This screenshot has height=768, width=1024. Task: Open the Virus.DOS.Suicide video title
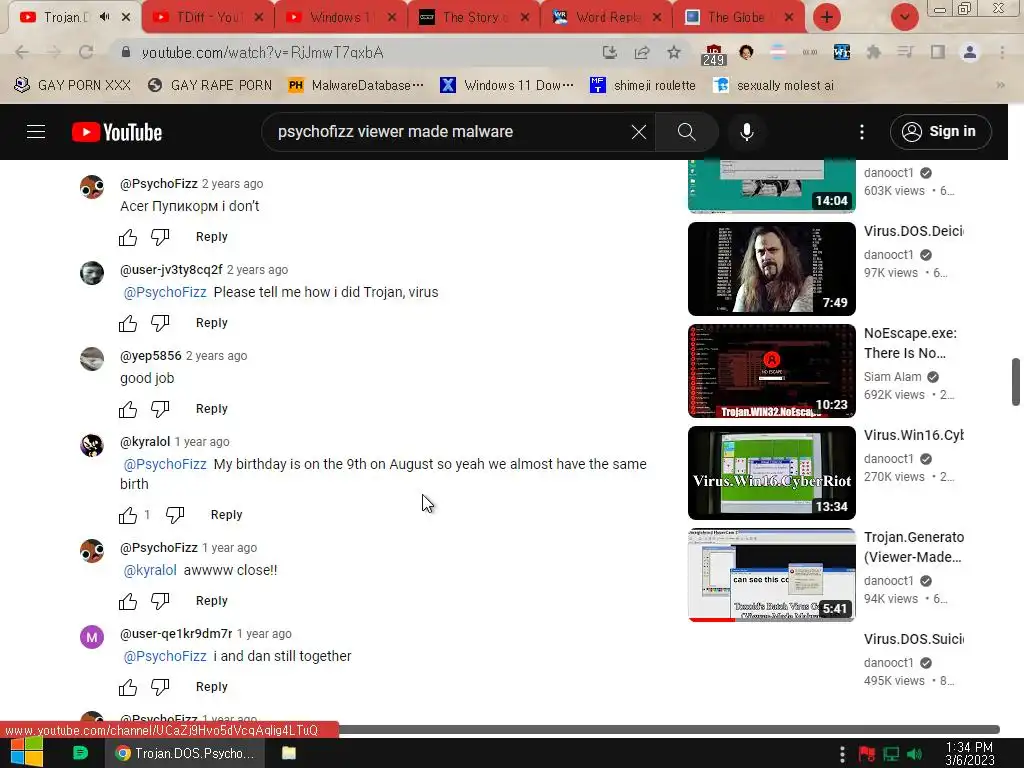coord(914,639)
